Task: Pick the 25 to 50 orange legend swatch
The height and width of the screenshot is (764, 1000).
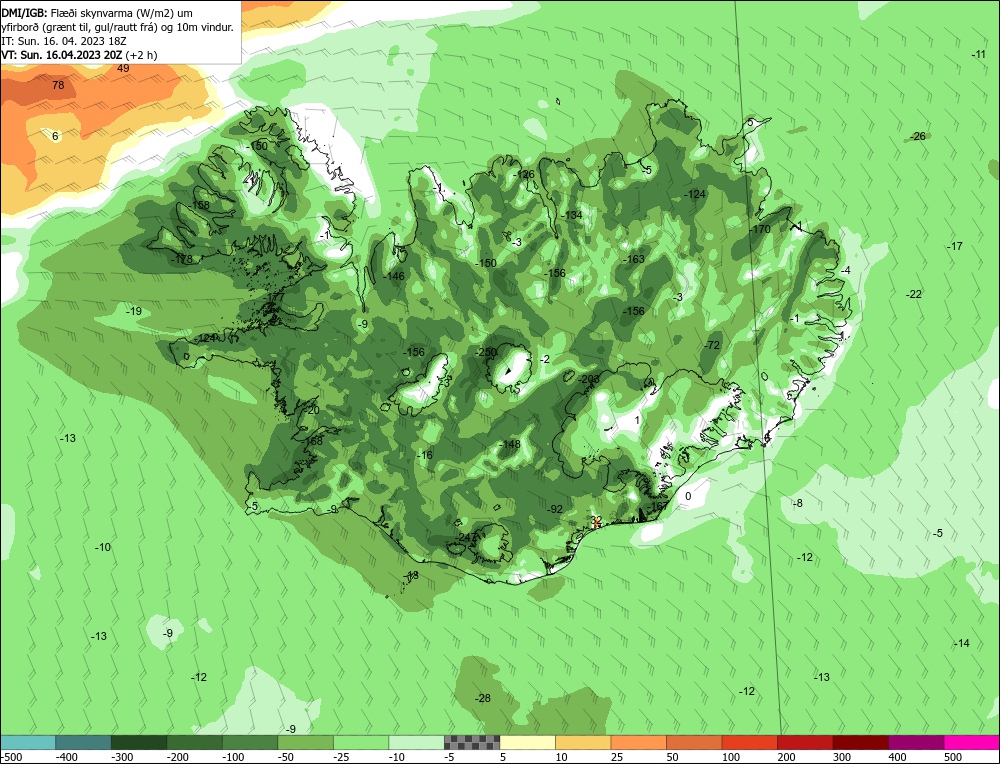Action: [638, 742]
